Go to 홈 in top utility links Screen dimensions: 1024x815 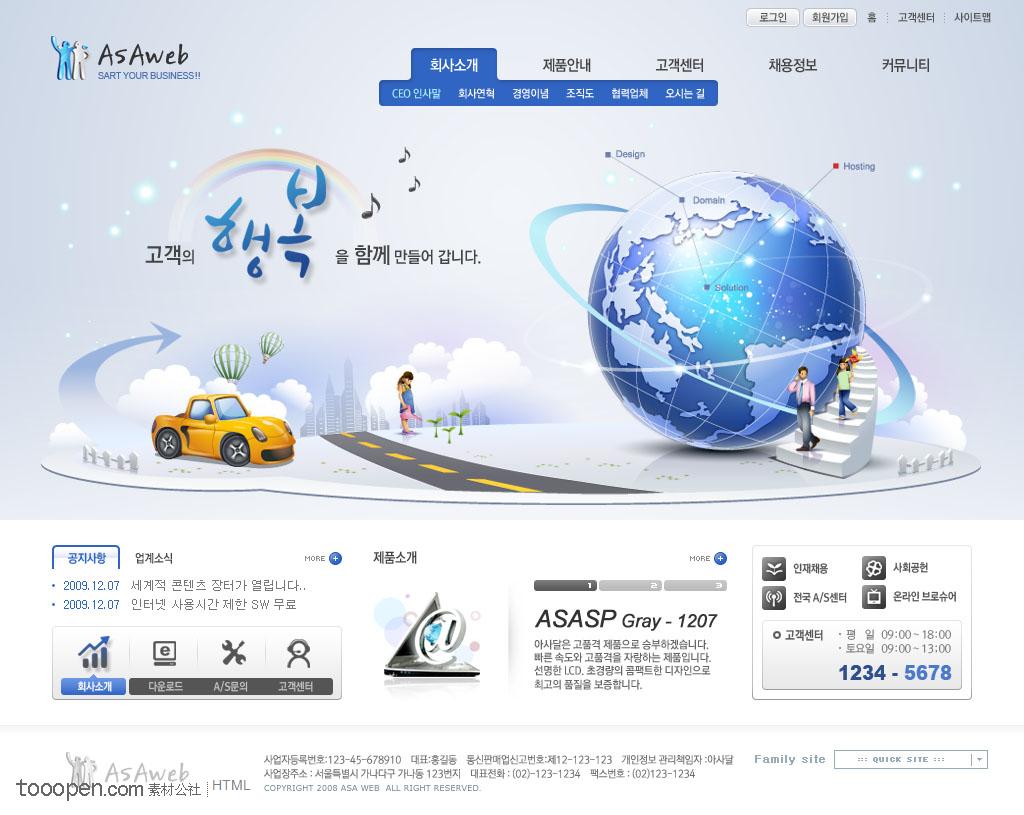click(x=872, y=18)
